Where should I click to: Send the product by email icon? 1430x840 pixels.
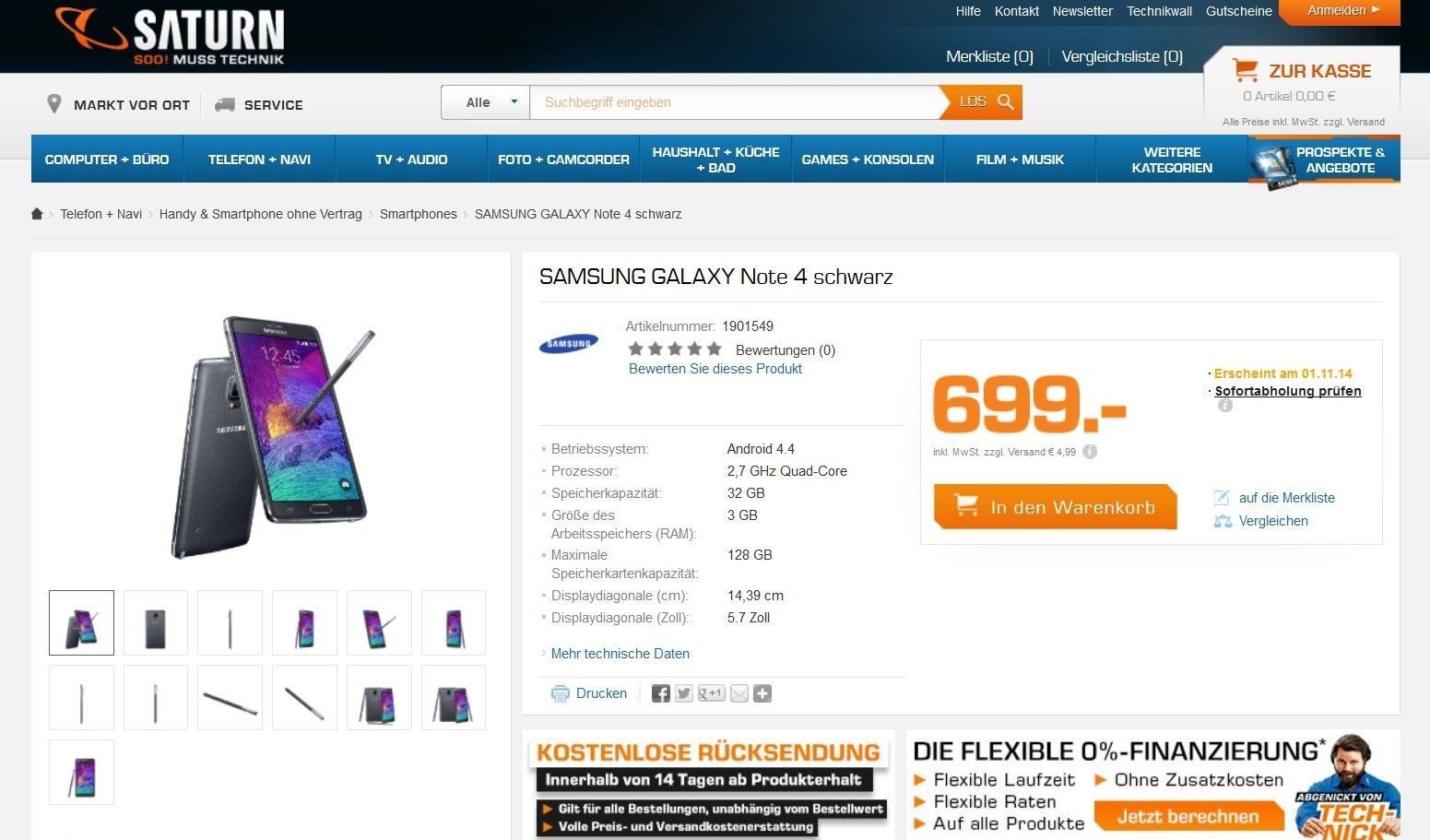click(x=739, y=693)
